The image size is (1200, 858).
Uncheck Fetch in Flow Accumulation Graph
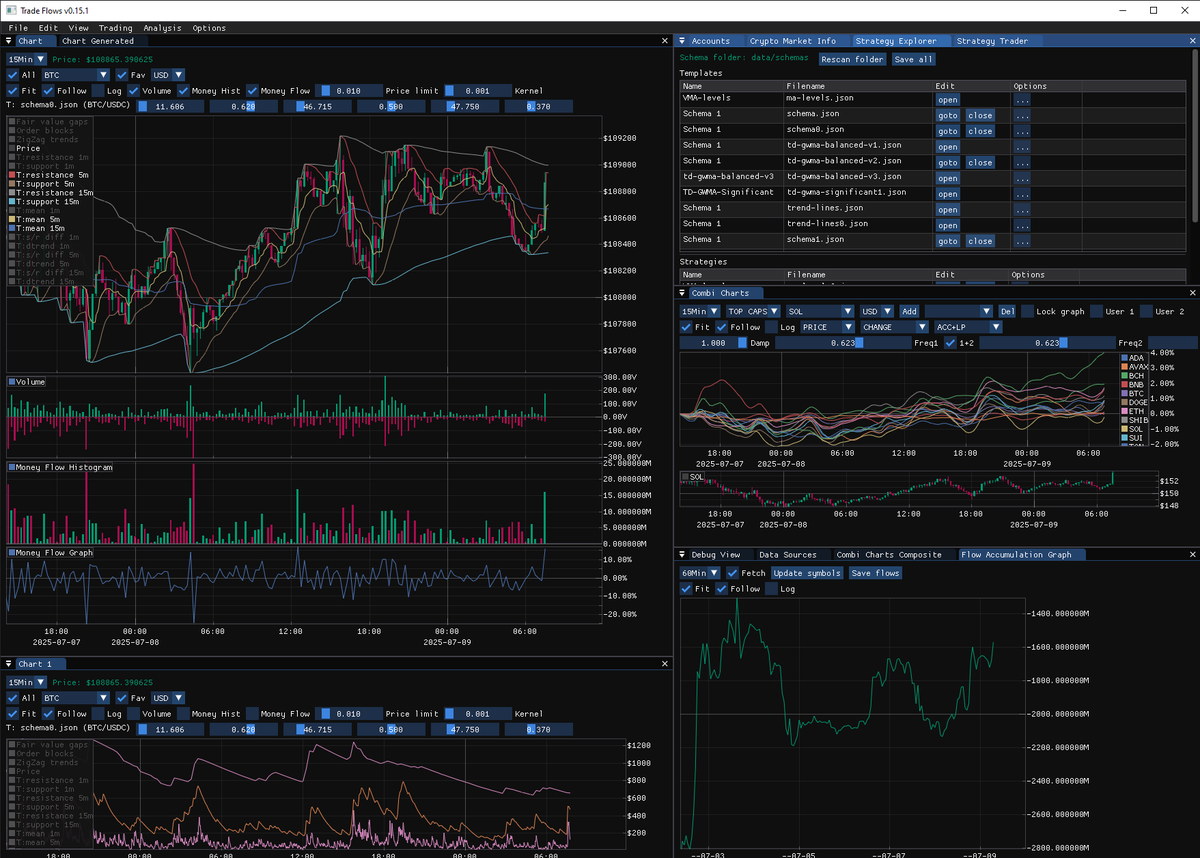(733, 573)
